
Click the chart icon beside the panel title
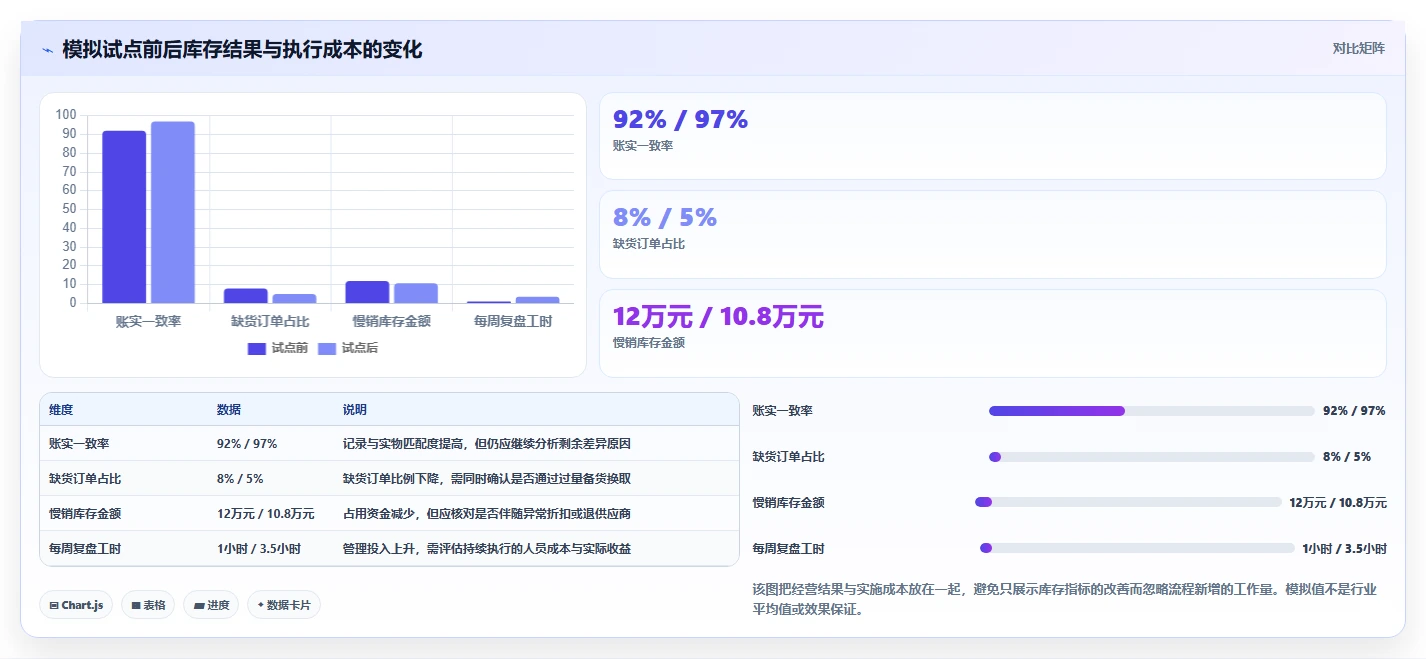click(x=47, y=50)
